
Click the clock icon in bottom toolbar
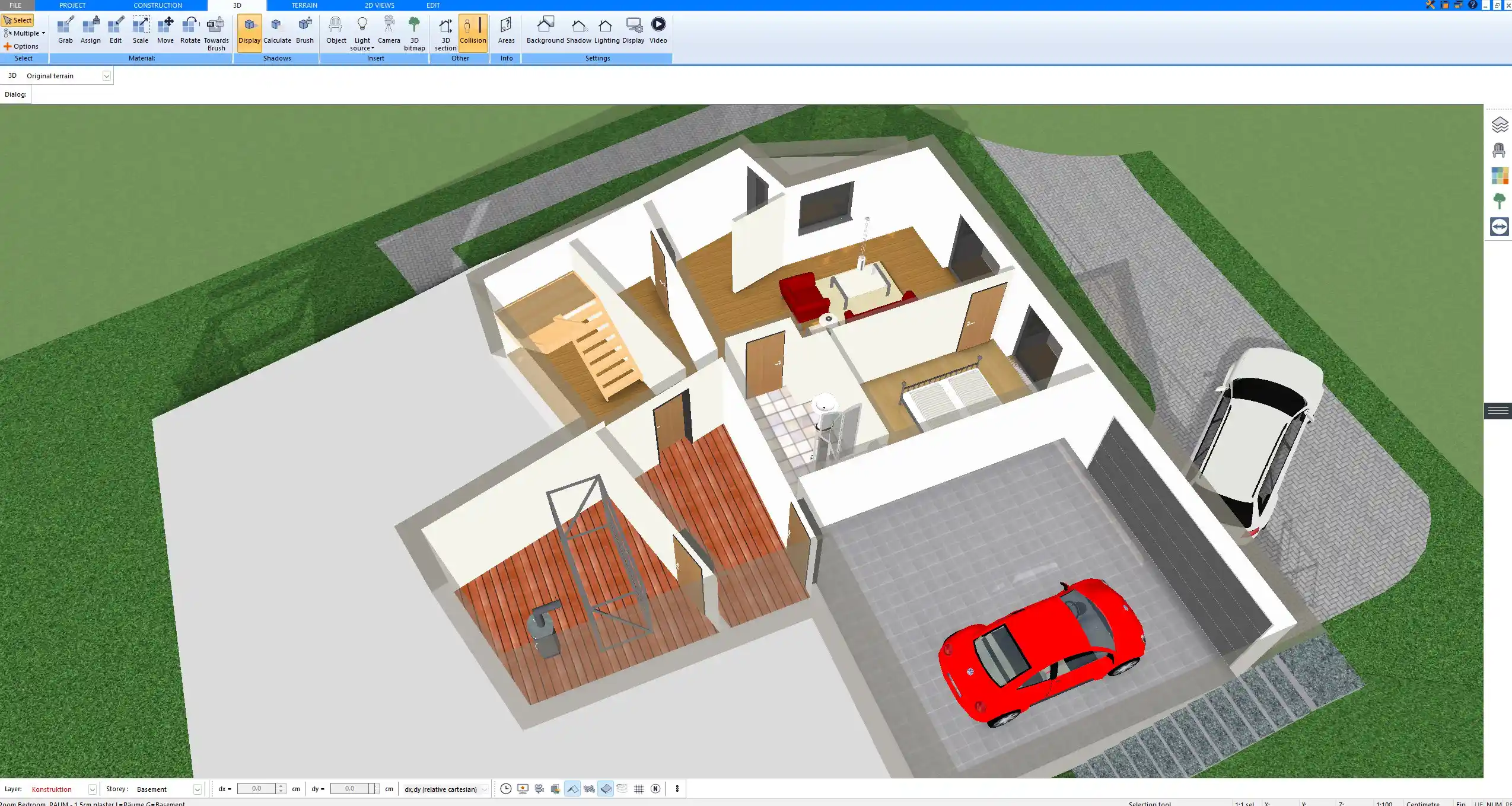click(x=505, y=789)
